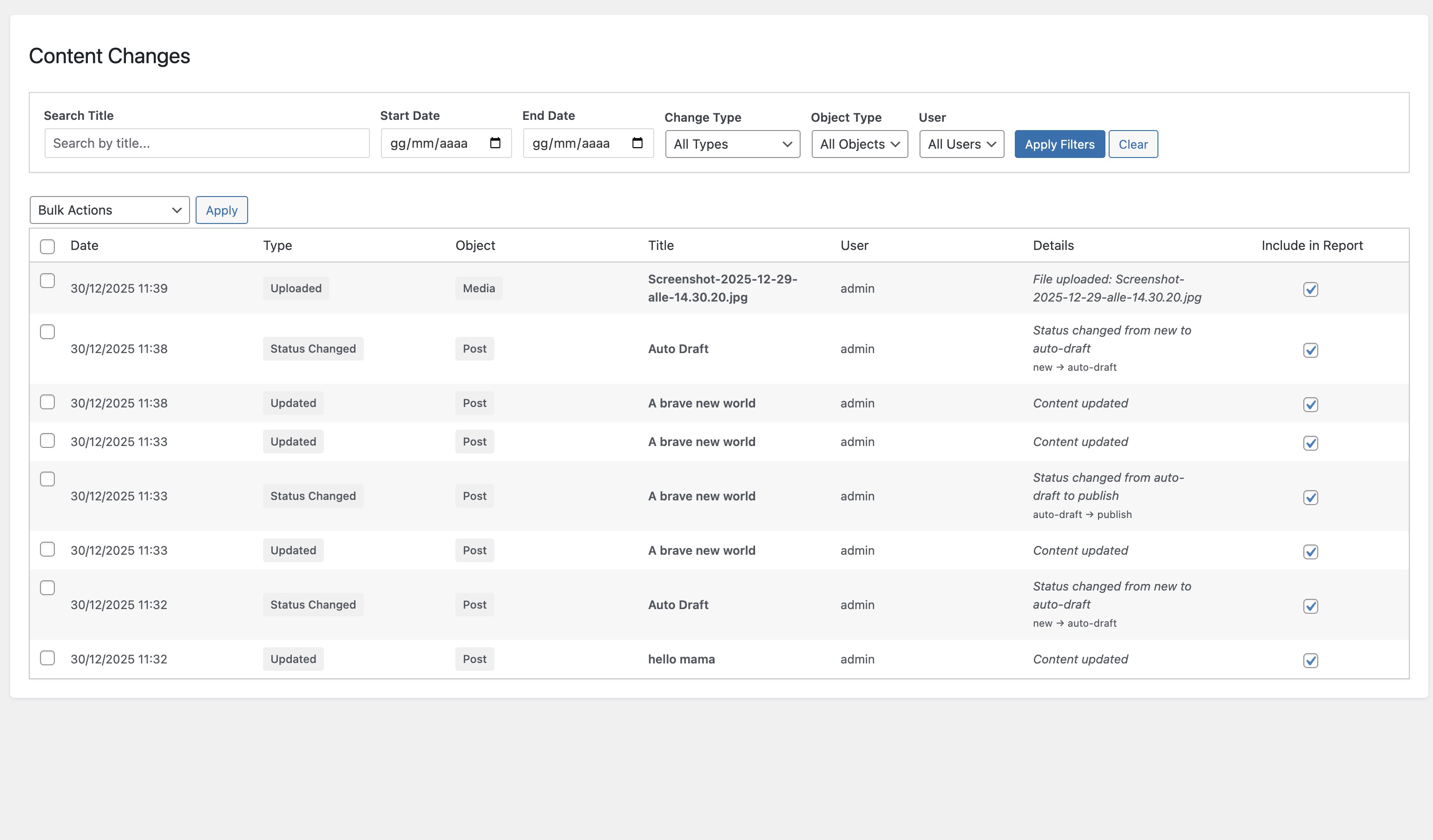This screenshot has height=840, width=1433.
Task: Focus the Search by title input field
Action: tap(206, 143)
